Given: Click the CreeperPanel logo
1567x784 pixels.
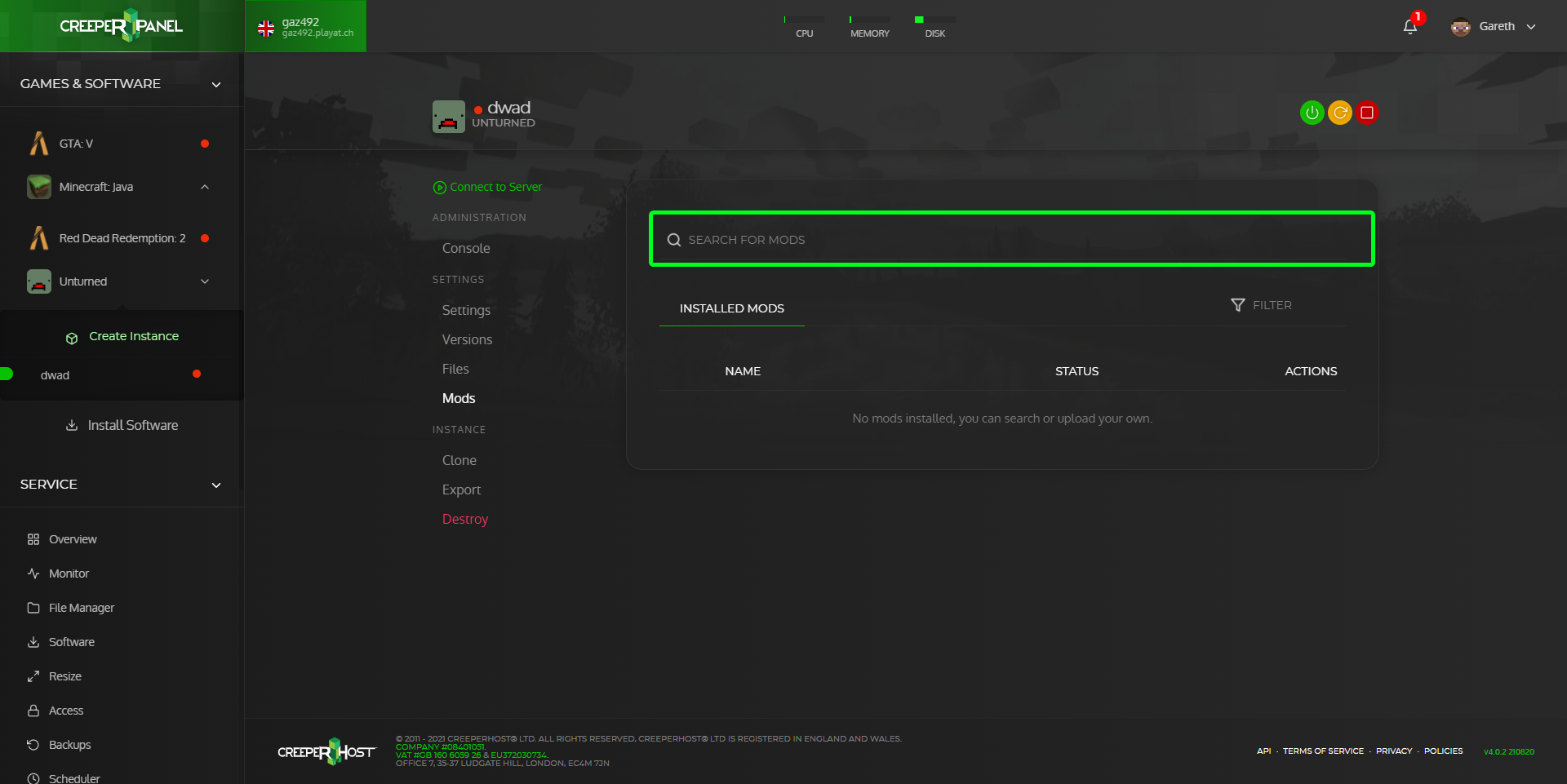Looking at the screenshot, I should pyautogui.click(x=121, y=25).
